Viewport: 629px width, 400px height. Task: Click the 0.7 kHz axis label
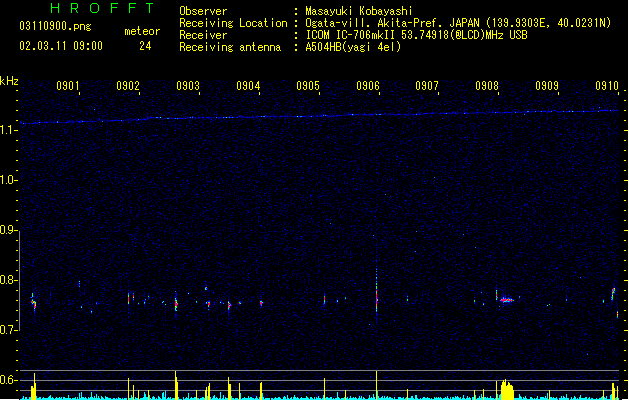(x=8, y=330)
